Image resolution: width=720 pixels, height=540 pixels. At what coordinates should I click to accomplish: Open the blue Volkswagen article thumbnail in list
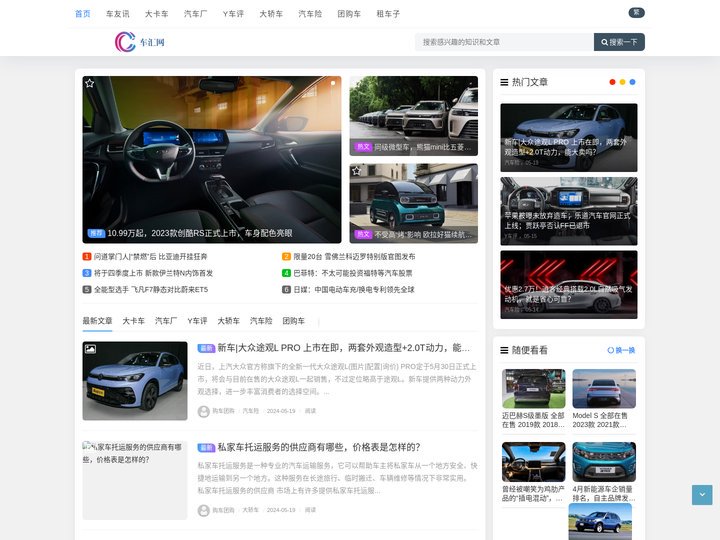coord(135,381)
